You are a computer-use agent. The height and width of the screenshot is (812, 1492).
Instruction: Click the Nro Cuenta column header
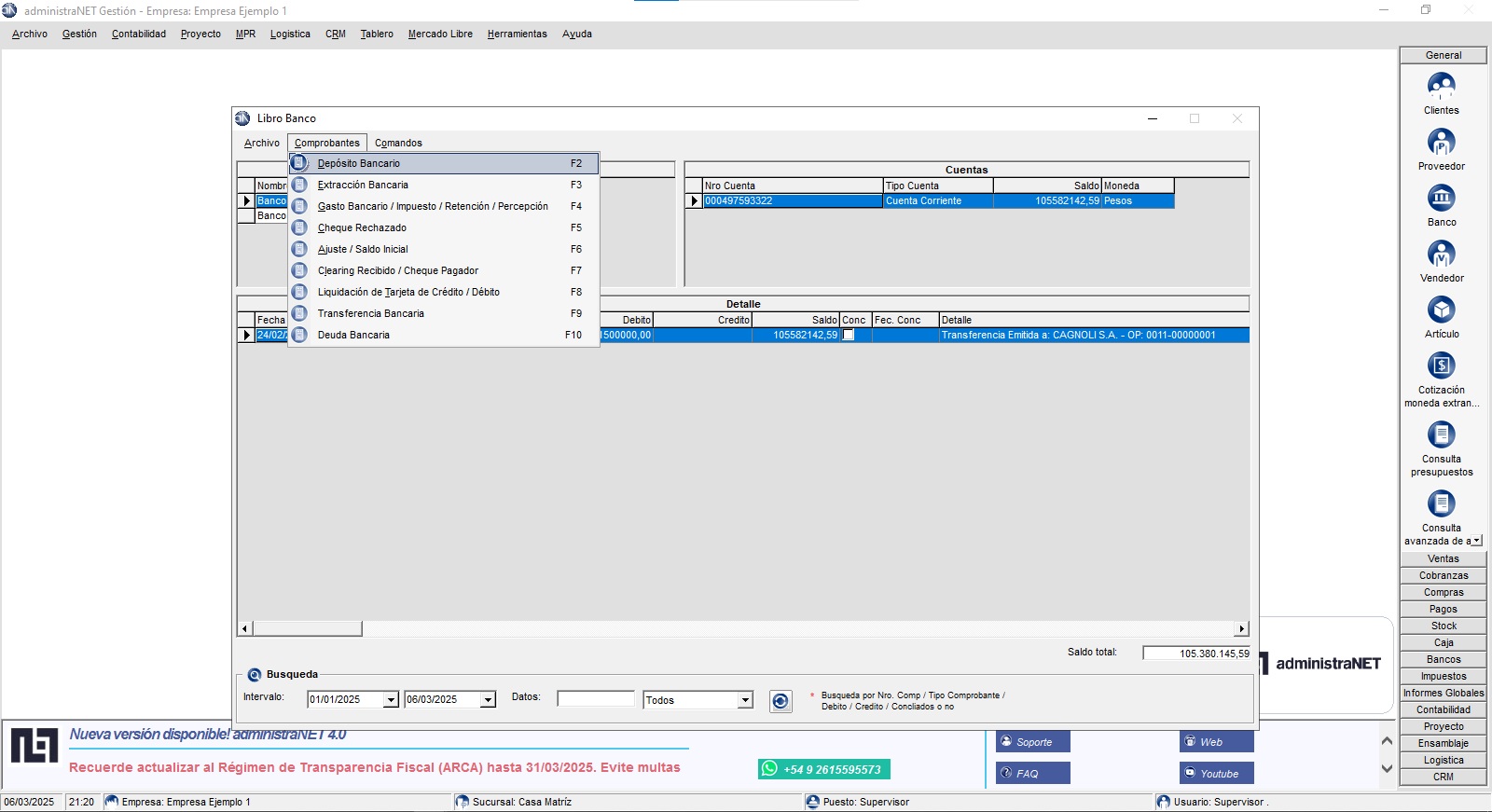tap(793, 186)
